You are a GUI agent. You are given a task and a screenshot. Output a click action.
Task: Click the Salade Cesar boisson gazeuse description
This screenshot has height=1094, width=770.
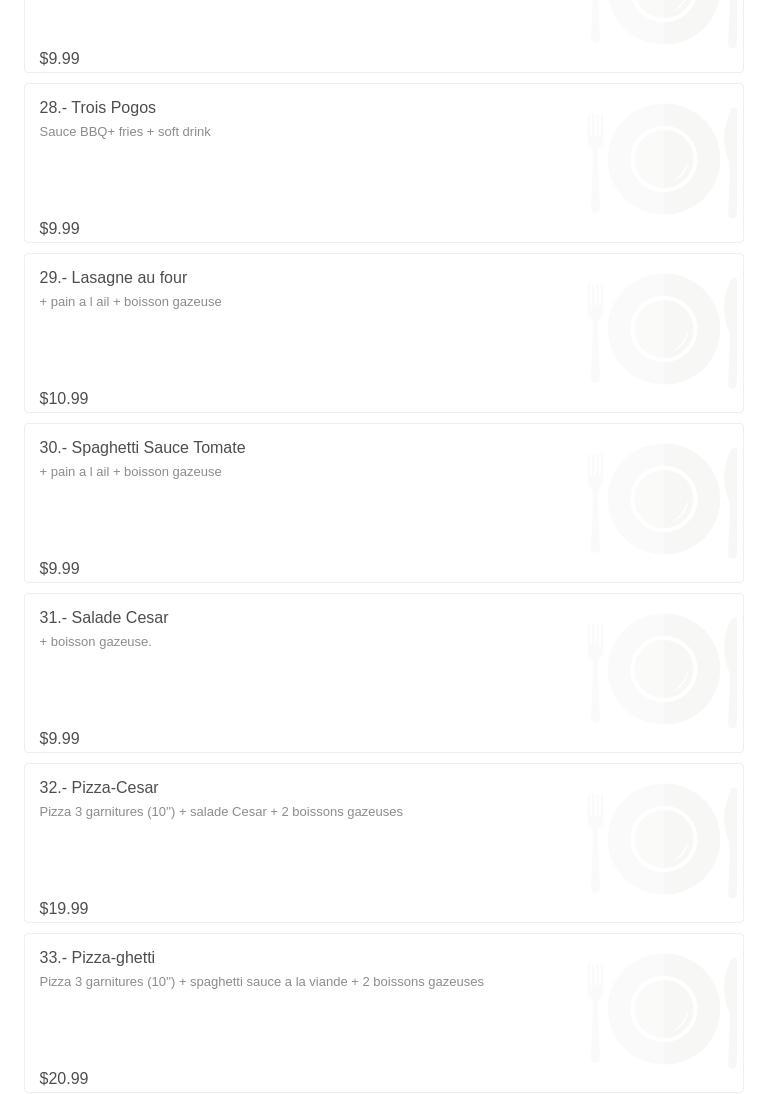[x=95, y=642]
